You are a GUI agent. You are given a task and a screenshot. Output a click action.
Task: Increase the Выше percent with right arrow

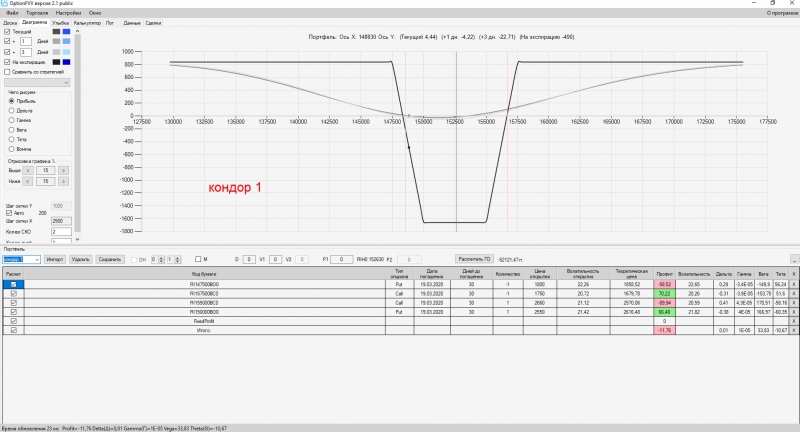pos(63,170)
